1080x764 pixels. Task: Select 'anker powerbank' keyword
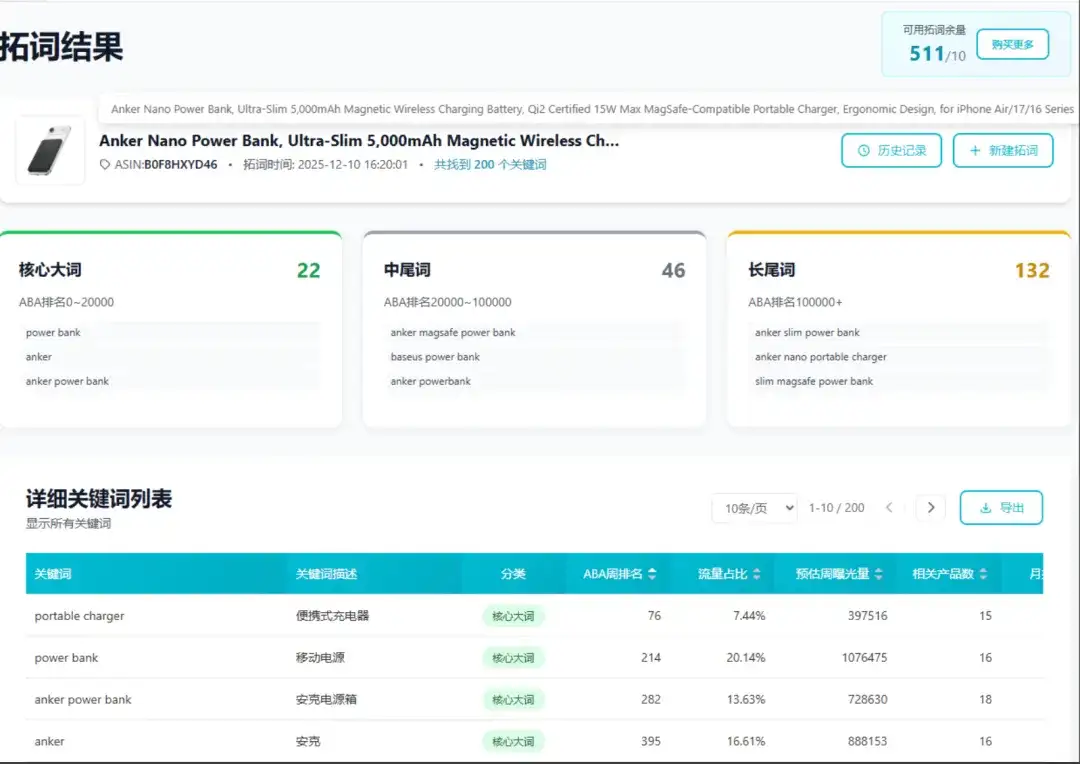point(430,382)
